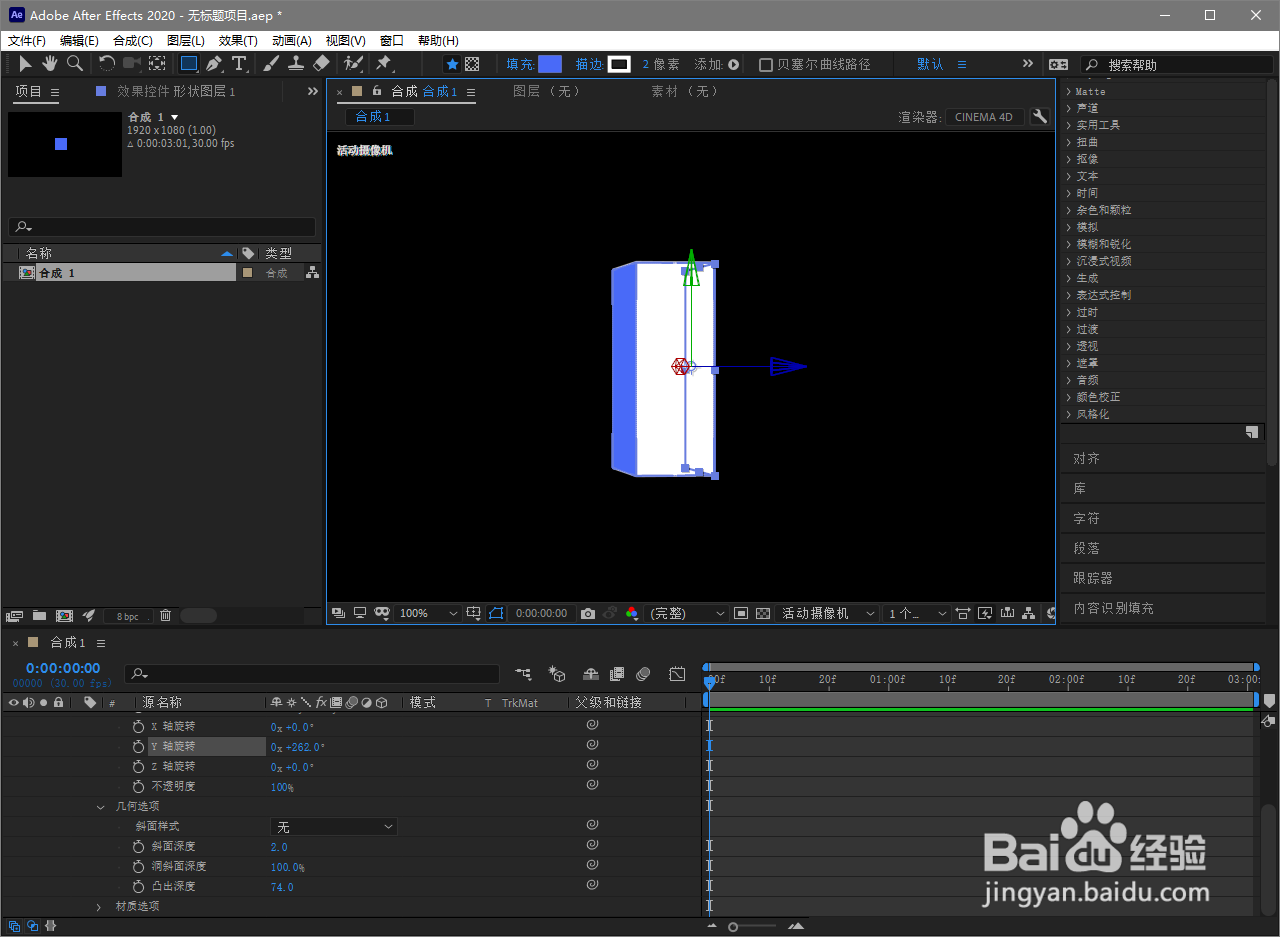Select the Hand tool
Image resolution: width=1280 pixels, height=937 pixels.
click(x=49, y=63)
